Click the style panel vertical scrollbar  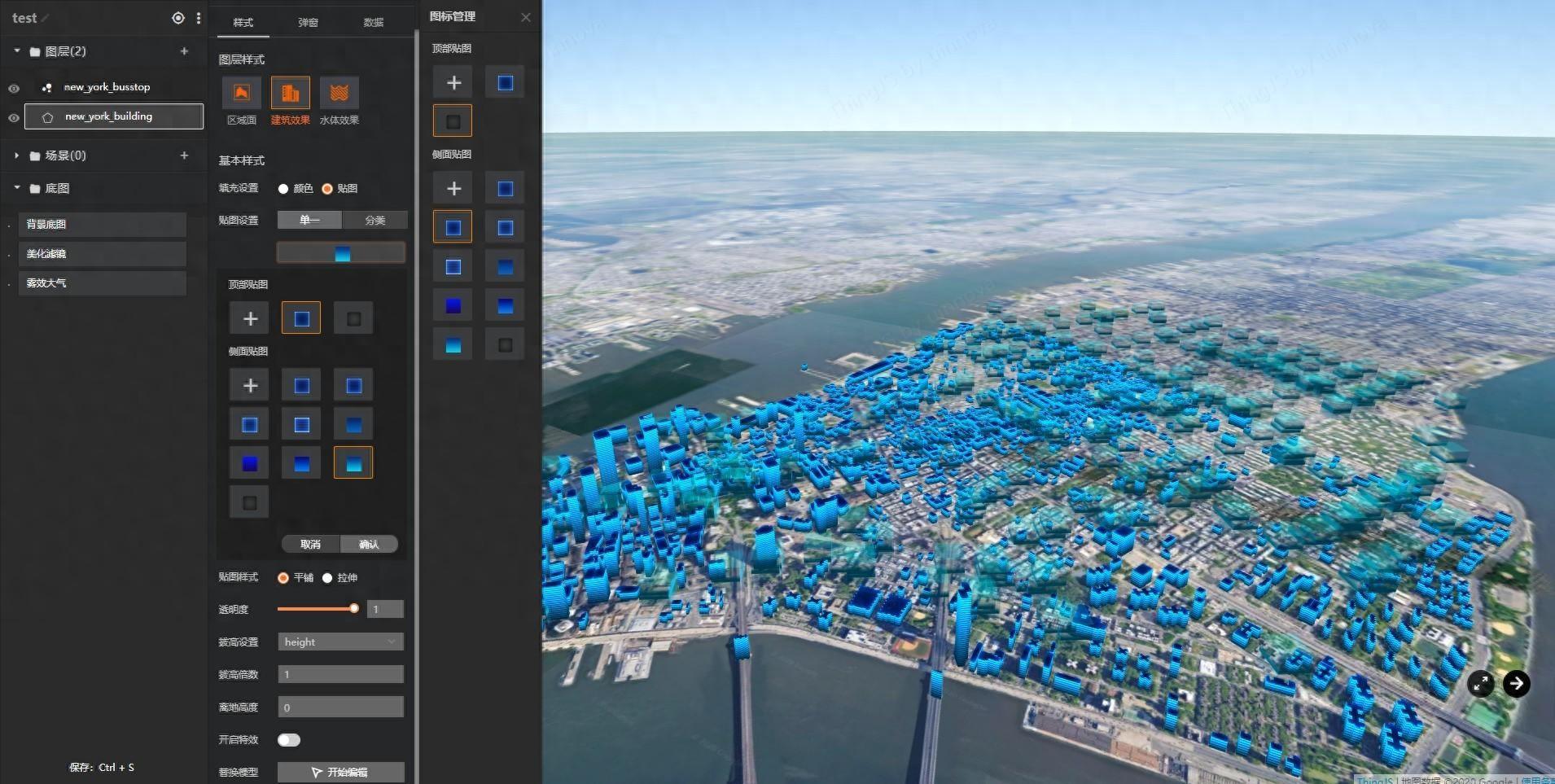417,407
